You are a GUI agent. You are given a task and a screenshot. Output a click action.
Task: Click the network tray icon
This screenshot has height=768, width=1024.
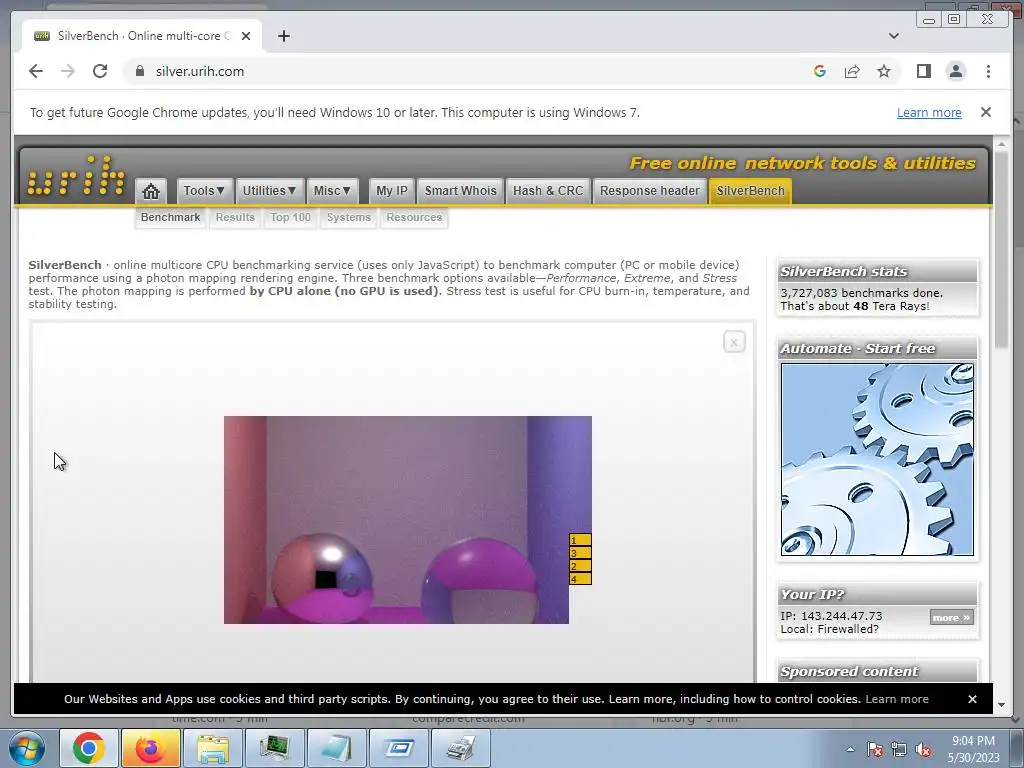pyautogui.click(x=899, y=749)
